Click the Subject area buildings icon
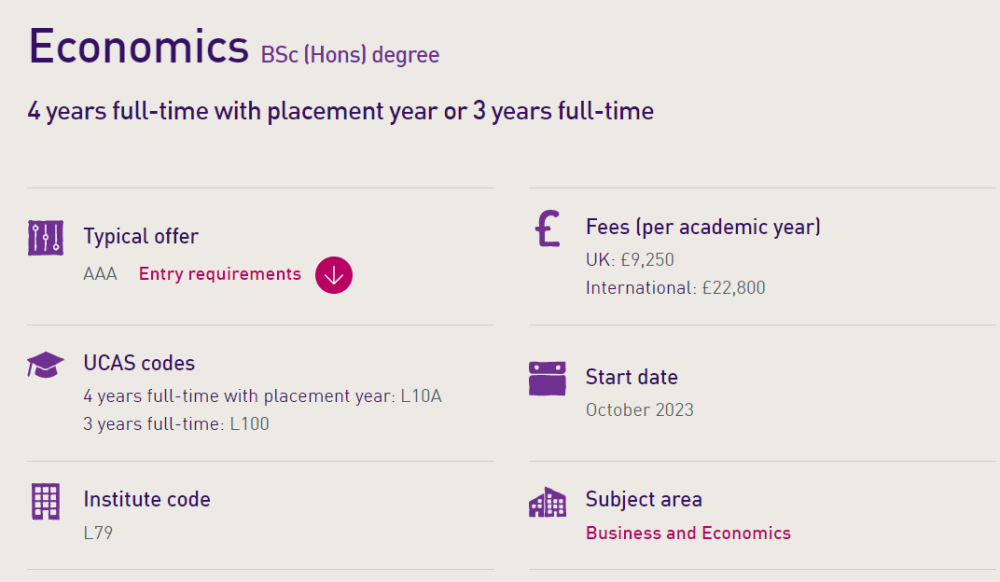The height and width of the screenshot is (582, 1000). (547, 502)
